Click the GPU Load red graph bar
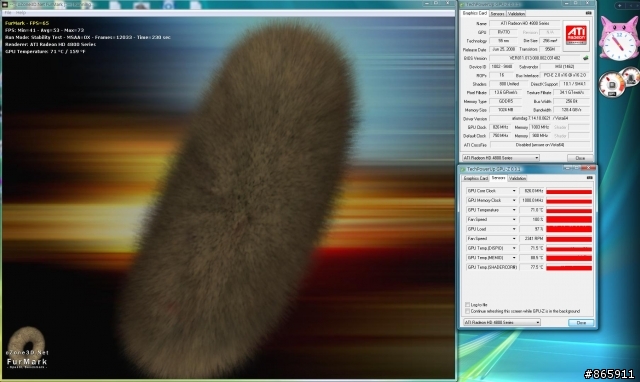Viewport: 640px width, 382px height. (569, 229)
